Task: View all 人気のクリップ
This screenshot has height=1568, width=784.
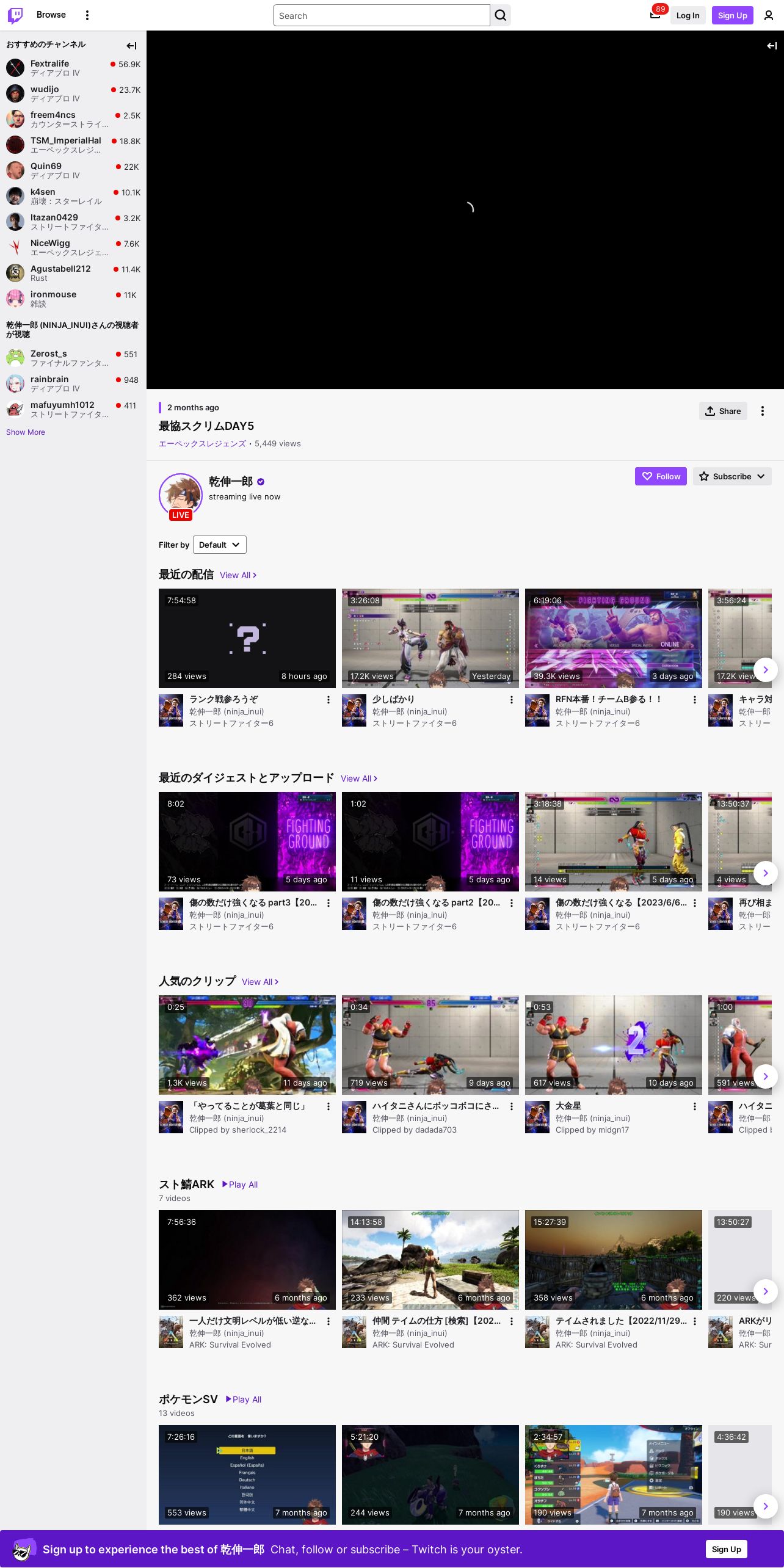Action: 260,982
